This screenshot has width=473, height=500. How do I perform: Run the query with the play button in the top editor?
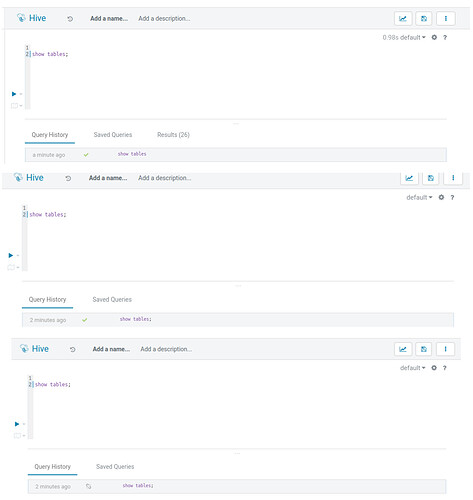click(14, 94)
